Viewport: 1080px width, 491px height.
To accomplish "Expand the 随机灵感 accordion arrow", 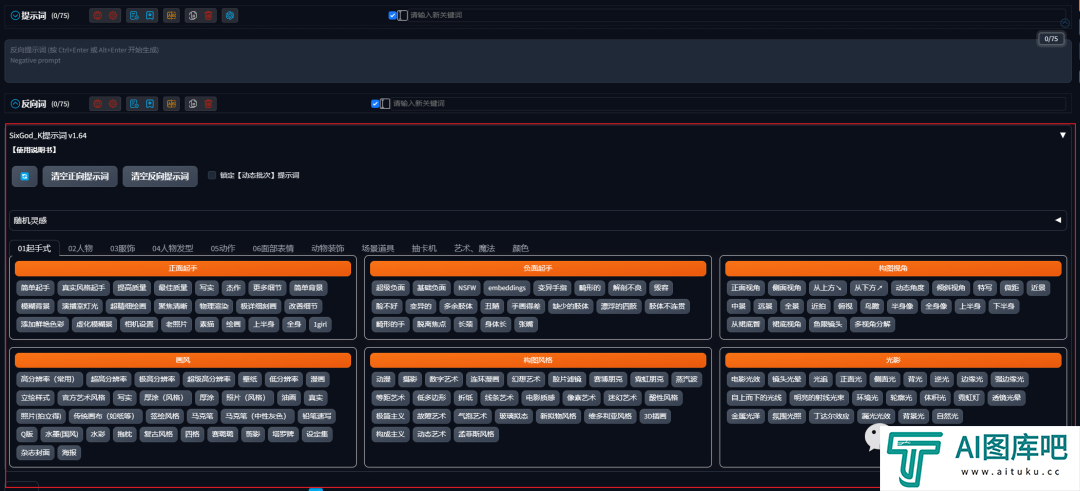I will click(1058, 220).
